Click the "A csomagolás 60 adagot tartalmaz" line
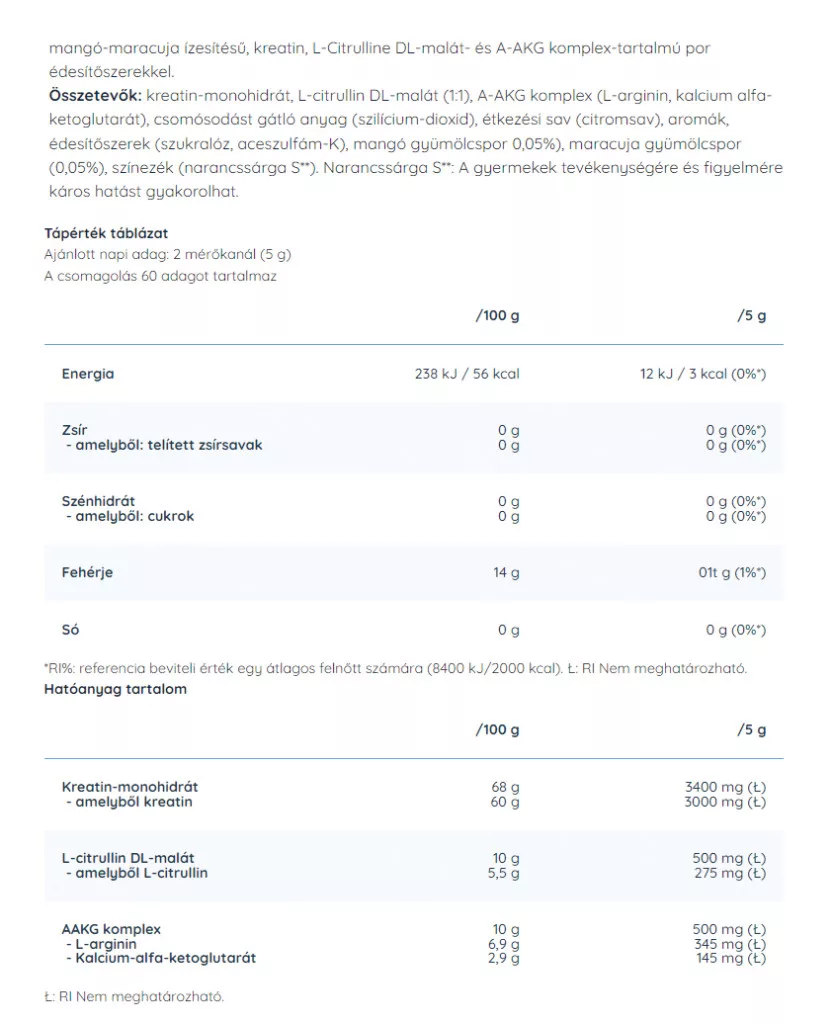Image resolution: width=832 pixels, height=1024 pixels. (160, 276)
